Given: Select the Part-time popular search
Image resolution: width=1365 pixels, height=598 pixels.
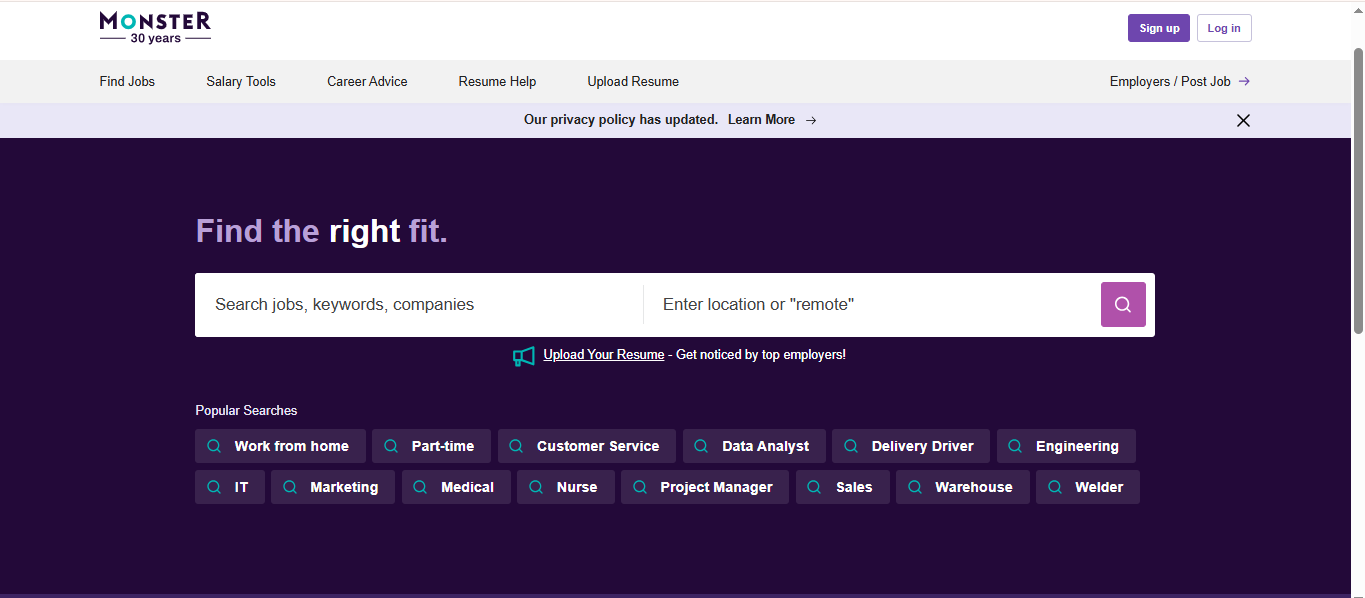Looking at the screenshot, I should pyautogui.click(x=431, y=446).
